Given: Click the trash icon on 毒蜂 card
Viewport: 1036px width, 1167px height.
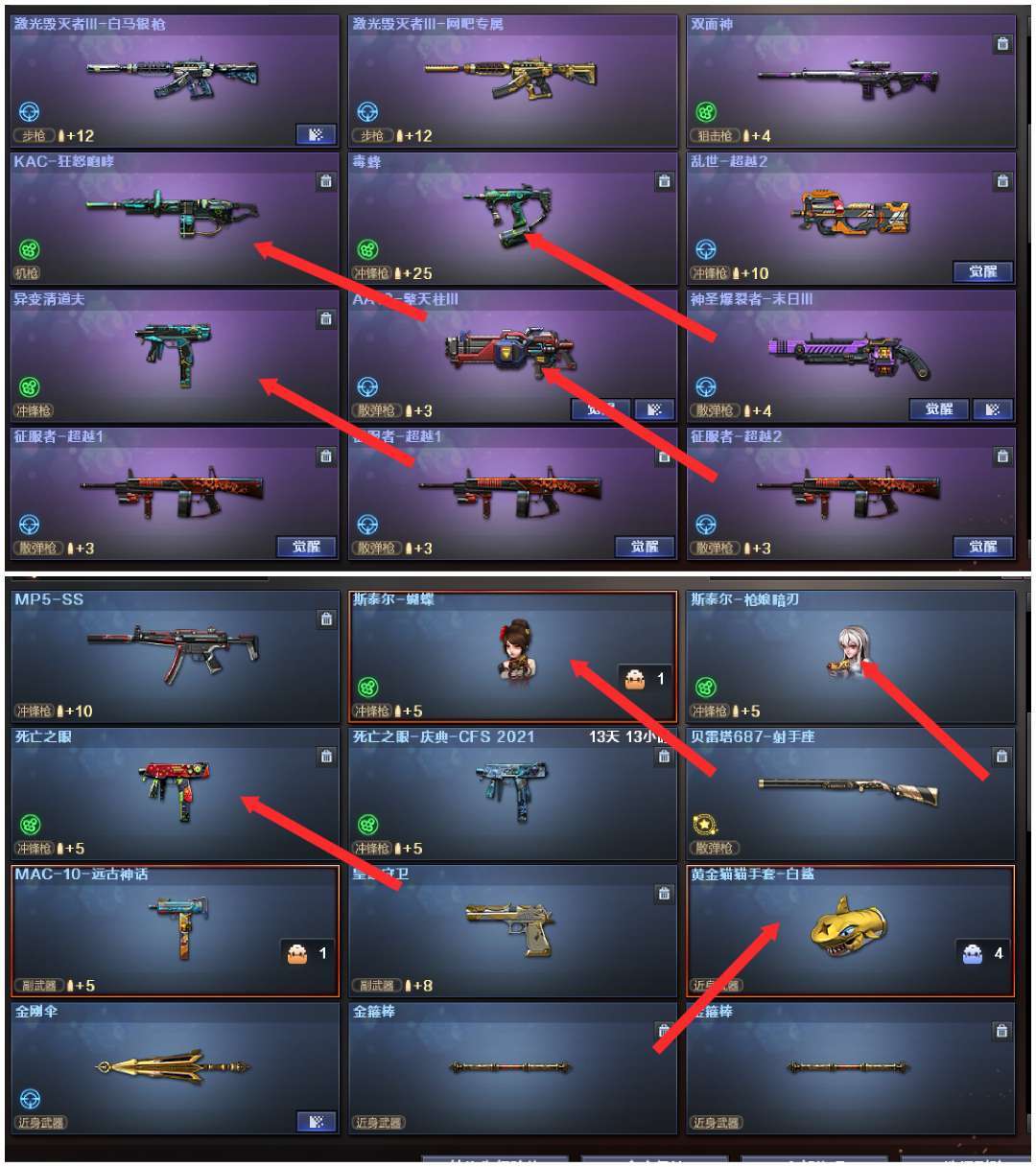Looking at the screenshot, I should tap(664, 181).
